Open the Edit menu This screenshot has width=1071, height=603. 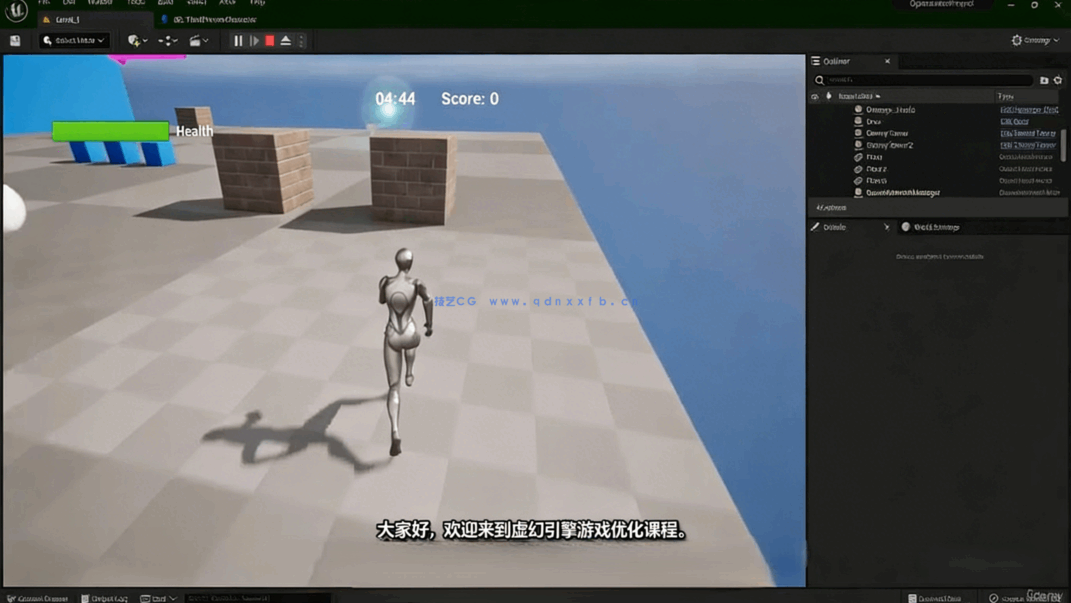67,4
